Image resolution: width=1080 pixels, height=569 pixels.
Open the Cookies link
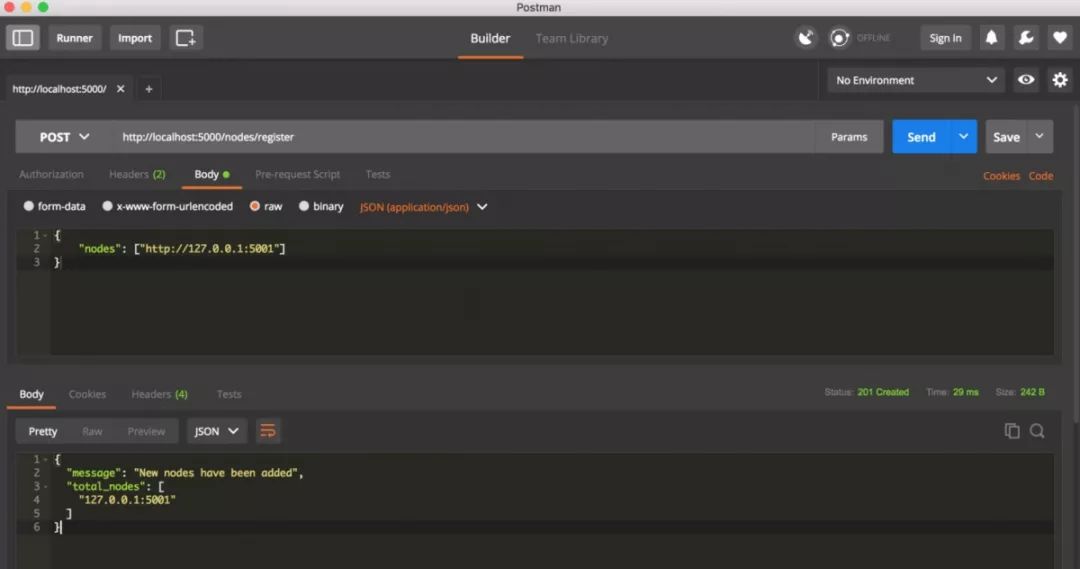(1001, 176)
